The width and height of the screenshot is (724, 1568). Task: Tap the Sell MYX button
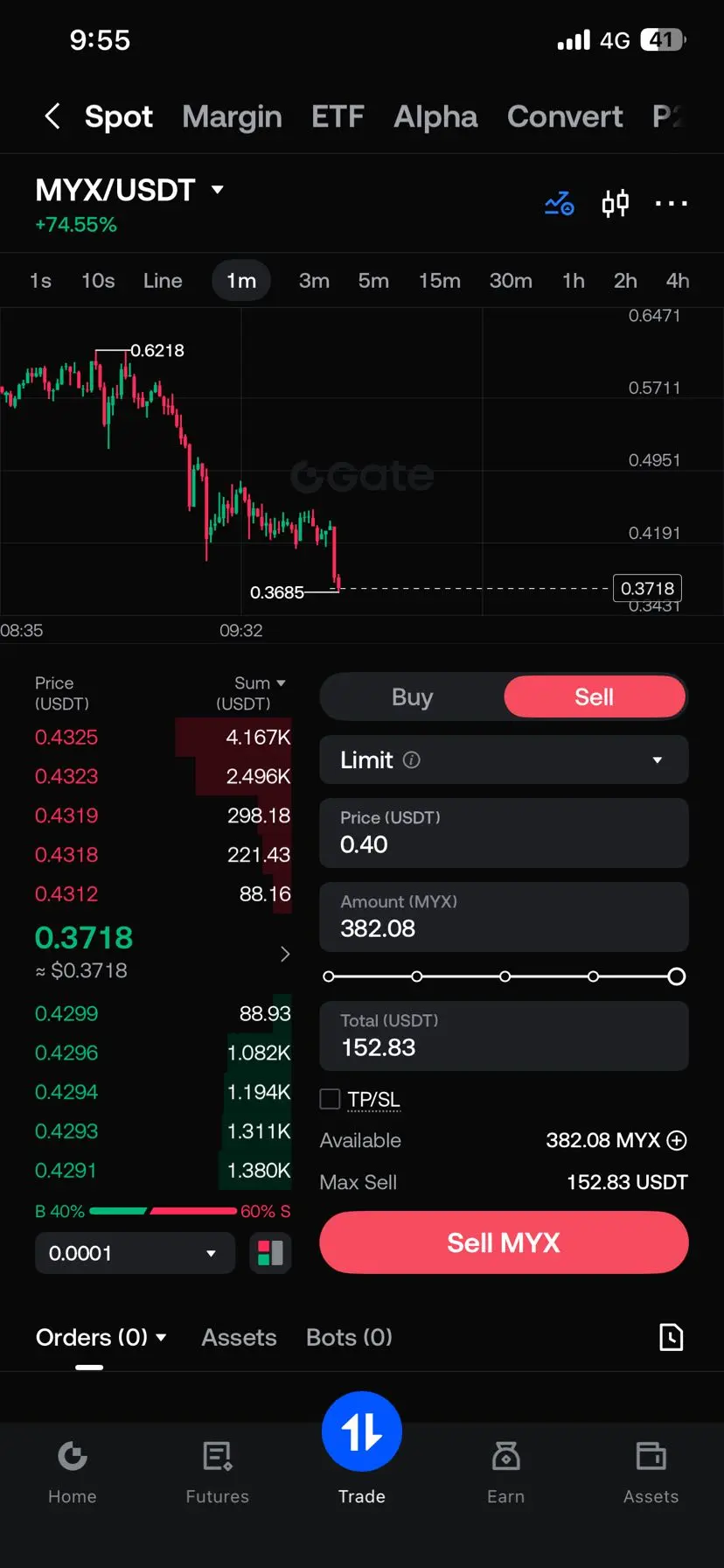[504, 1242]
